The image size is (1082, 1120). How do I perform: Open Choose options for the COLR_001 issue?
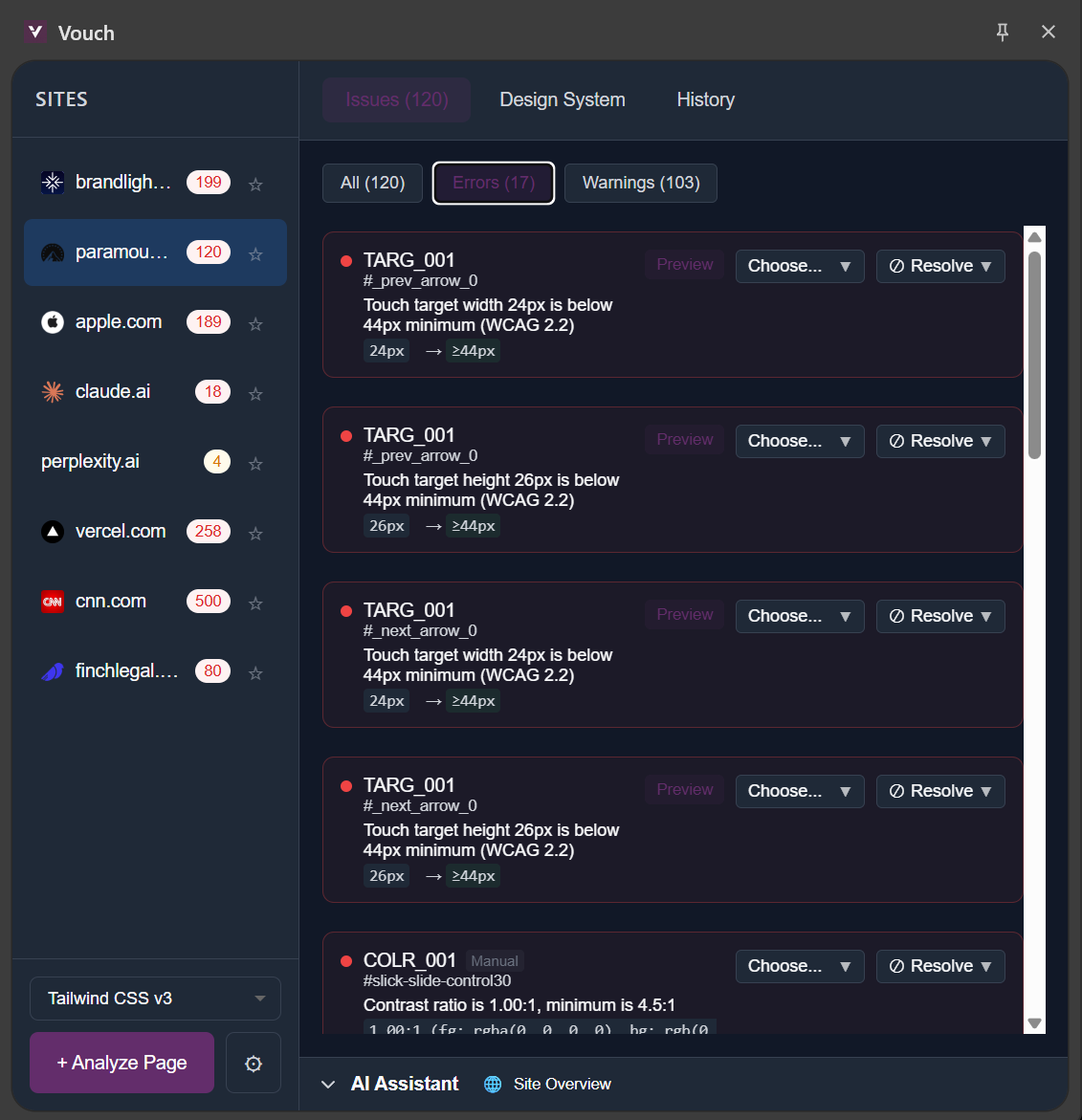coord(800,966)
